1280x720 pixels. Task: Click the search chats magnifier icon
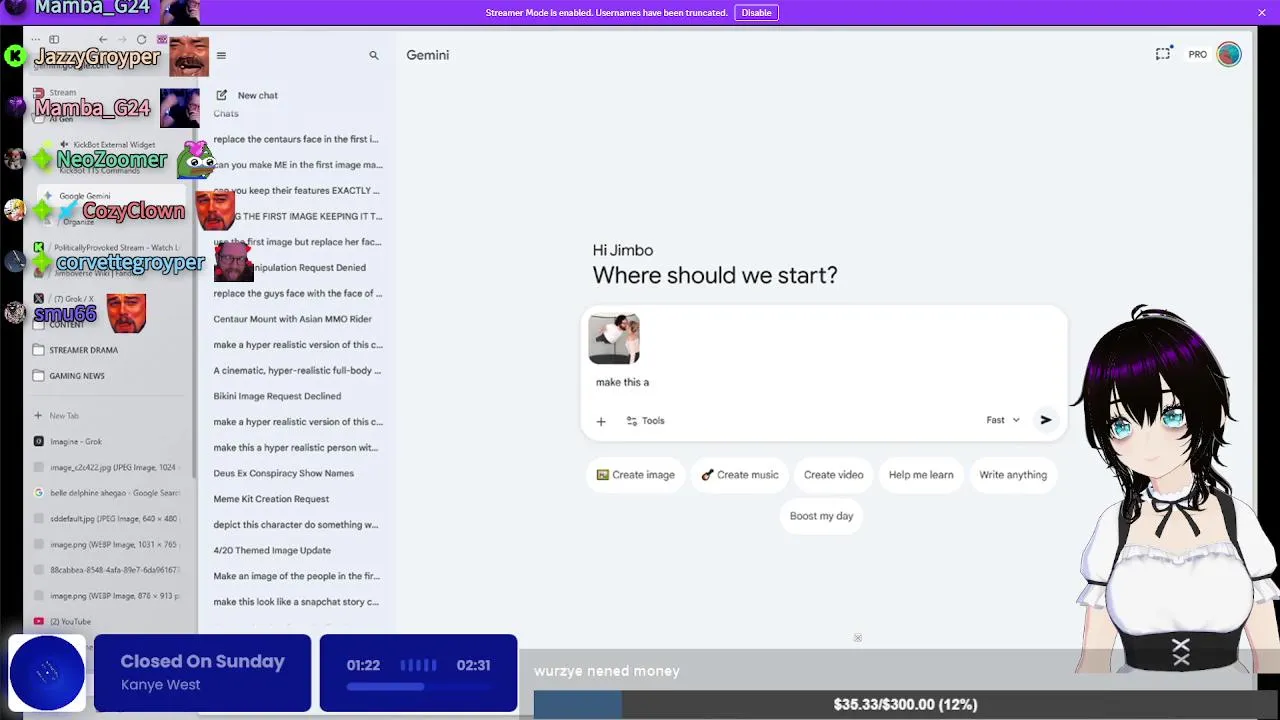coord(374,56)
